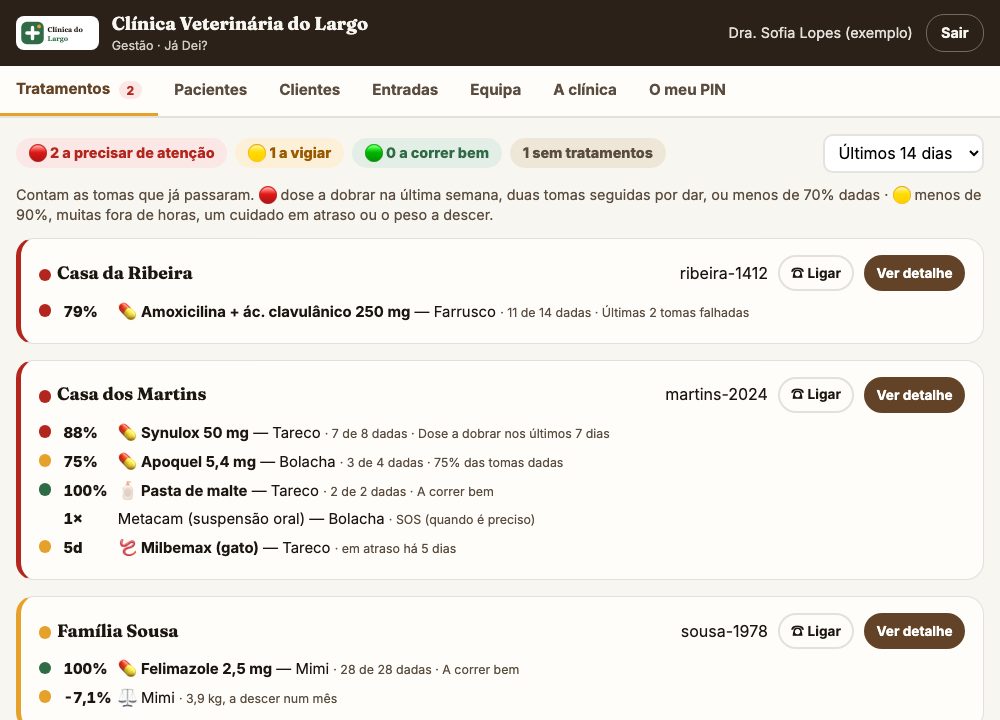Open the Entradas tab
The height and width of the screenshot is (720, 1000).
coord(405,90)
